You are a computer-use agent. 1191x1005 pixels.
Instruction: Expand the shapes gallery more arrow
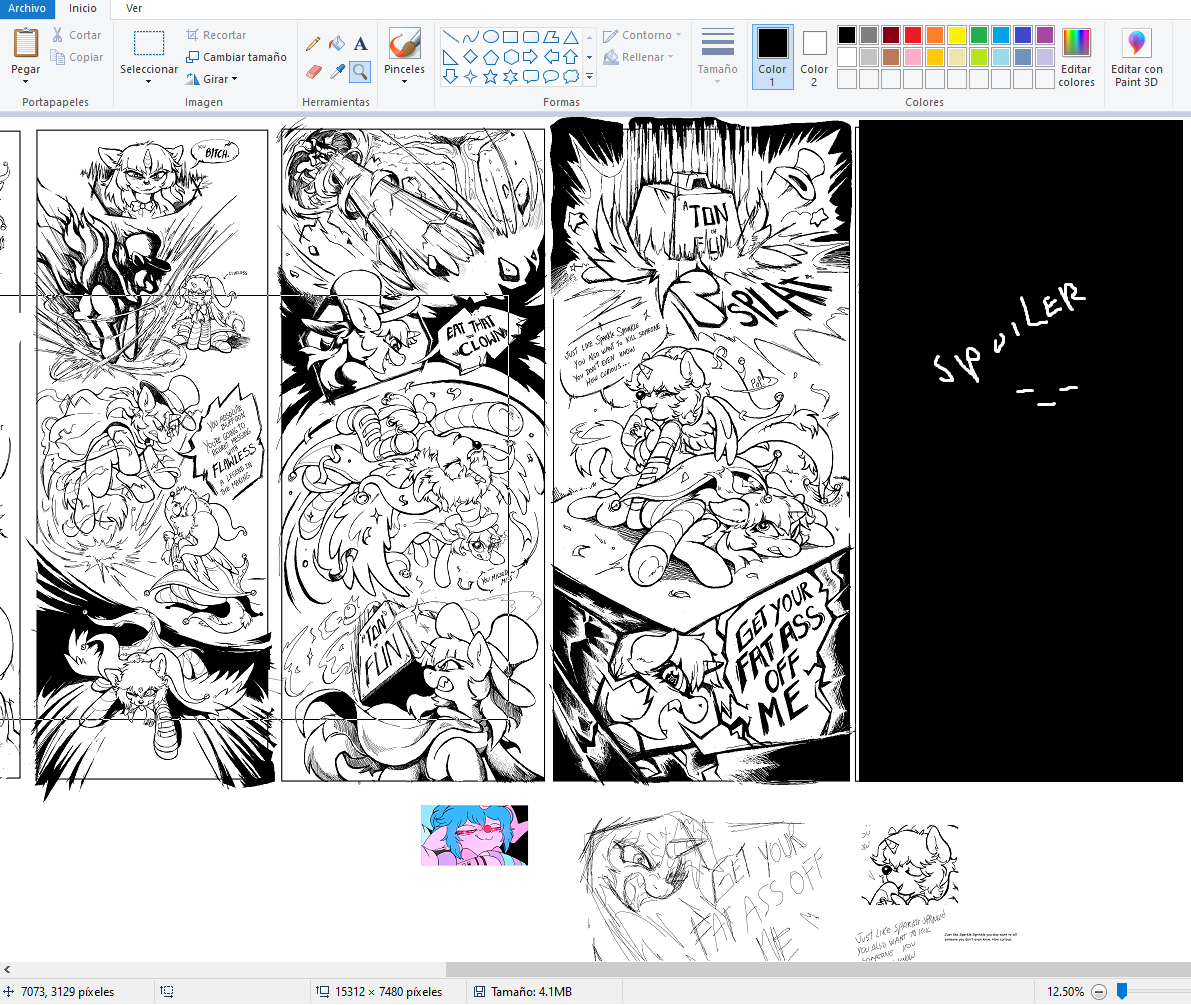click(x=589, y=76)
